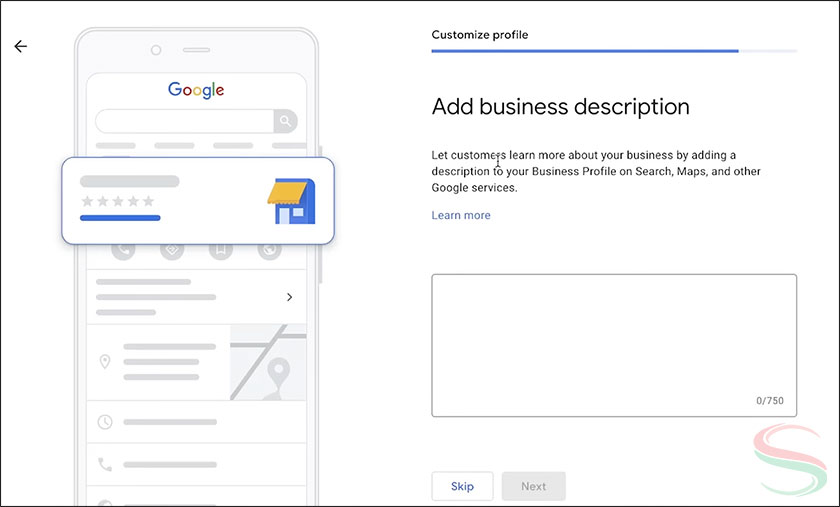Click the blue storefront icon
The width and height of the screenshot is (840, 507).
(x=291, y=201)
